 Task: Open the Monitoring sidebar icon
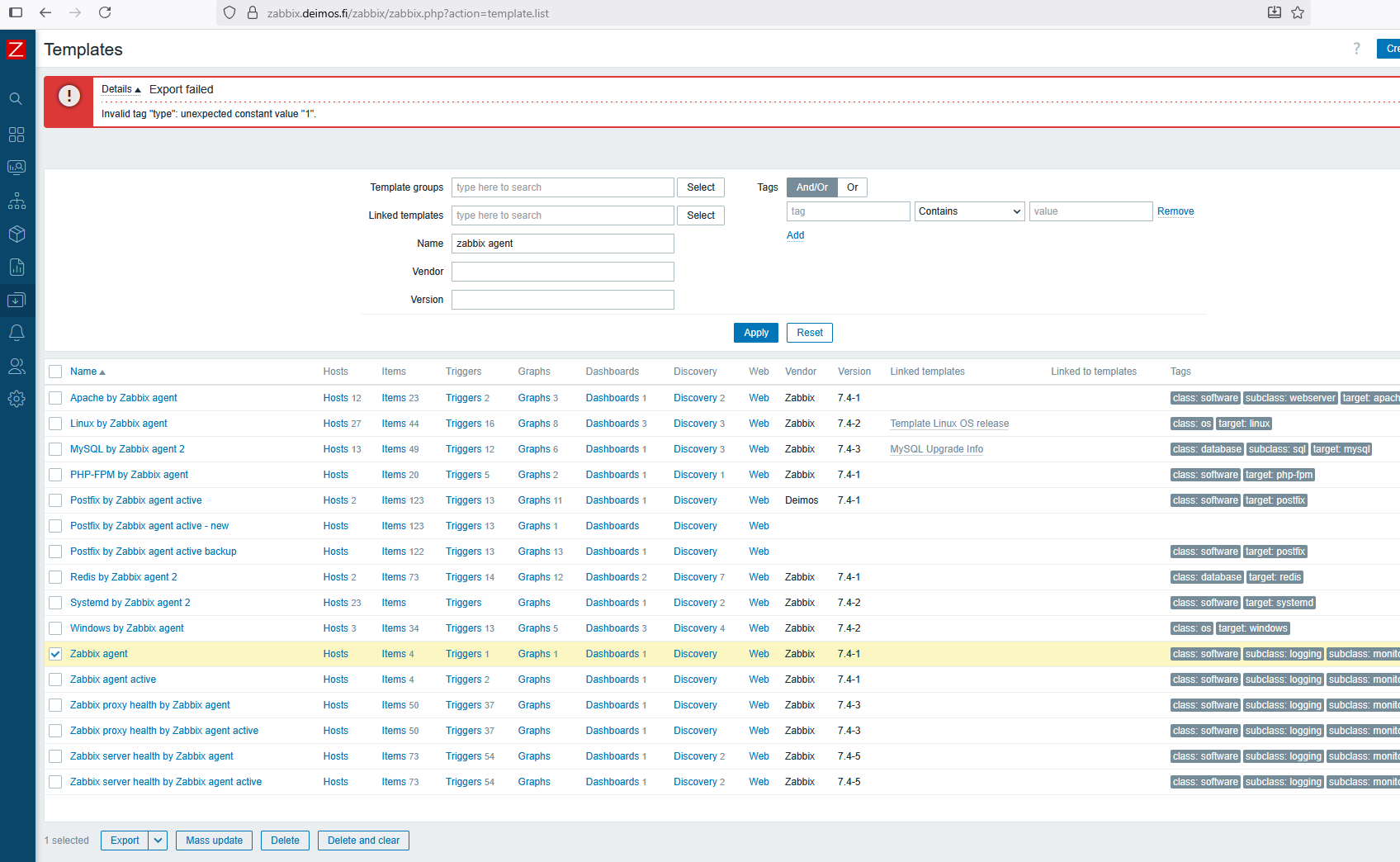[17, 168]
